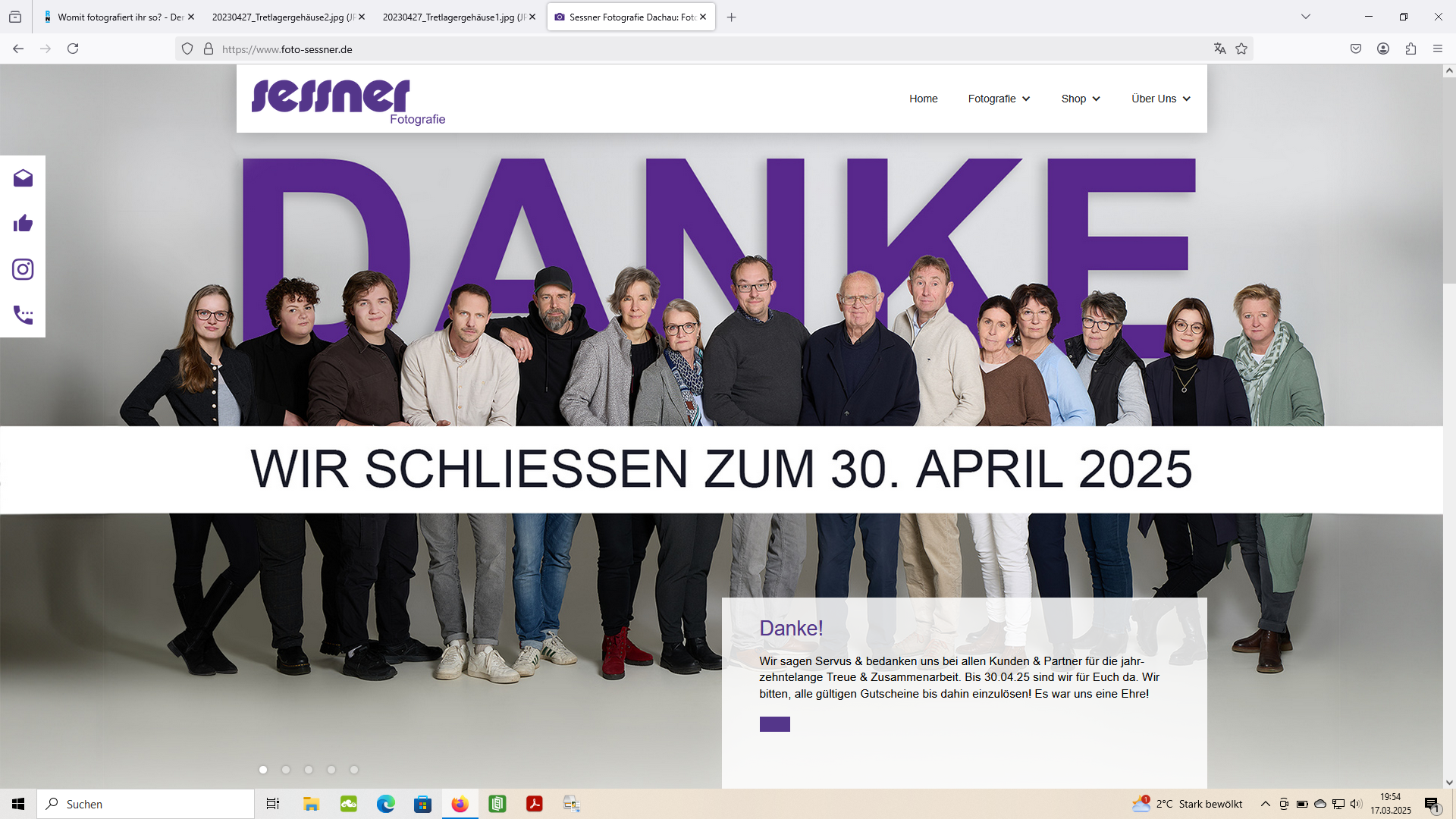This screenshot has width=1456, height=819.
Task: Click the thumbs-up icon in sidebar
Action: (23, 224)
